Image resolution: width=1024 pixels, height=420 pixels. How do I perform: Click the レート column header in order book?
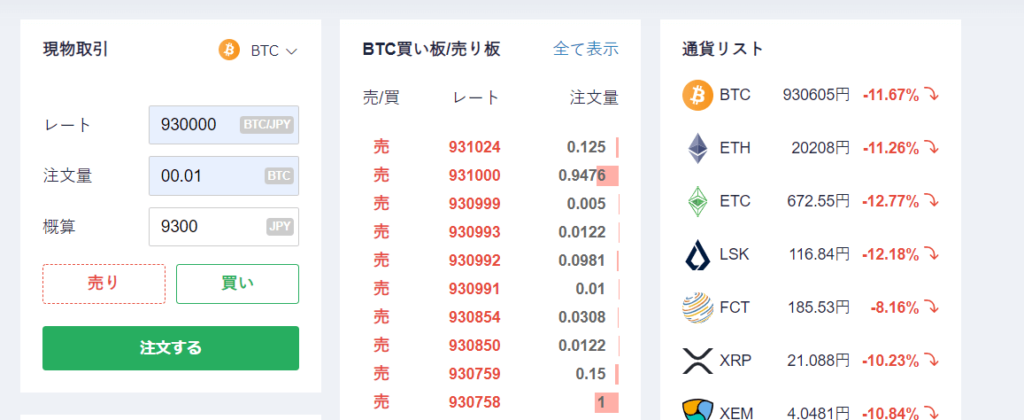[x=476, y=98]
